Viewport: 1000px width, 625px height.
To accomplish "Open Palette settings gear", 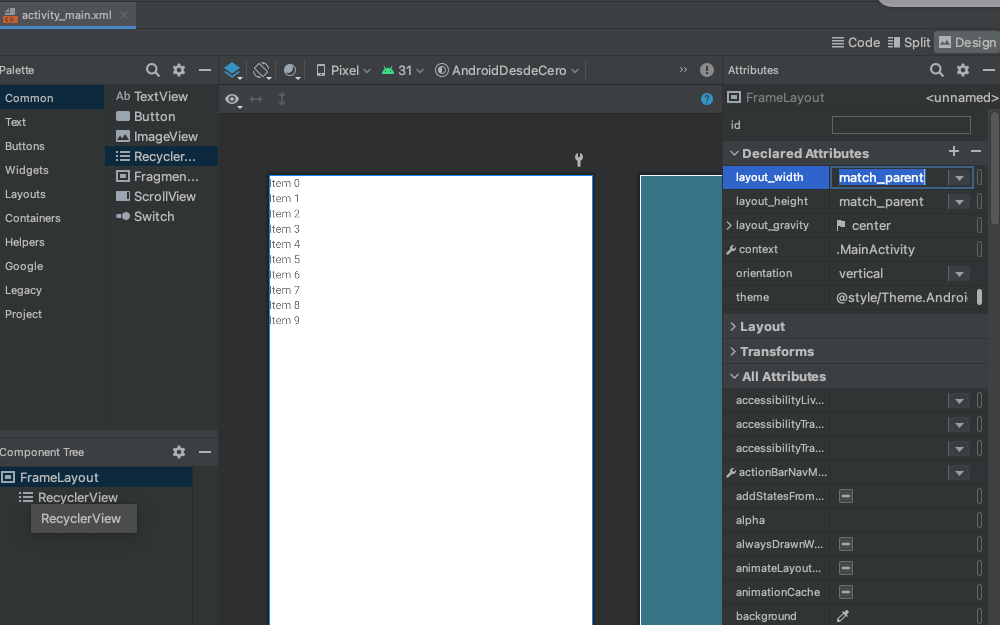I will click(179, 70).
